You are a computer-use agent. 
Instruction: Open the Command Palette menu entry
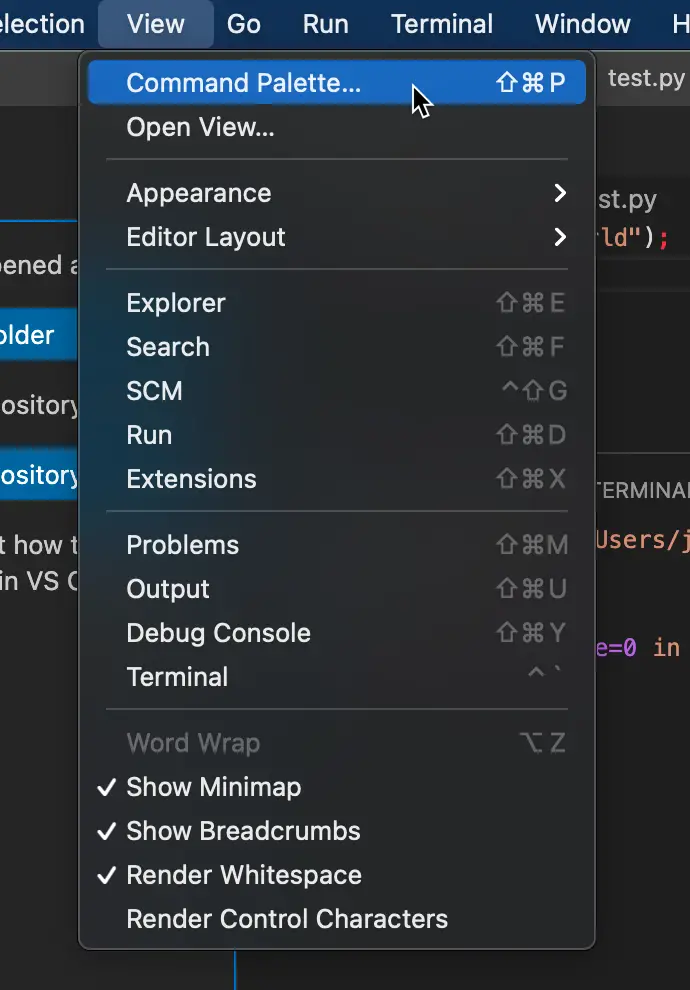[x=336, y=83]
